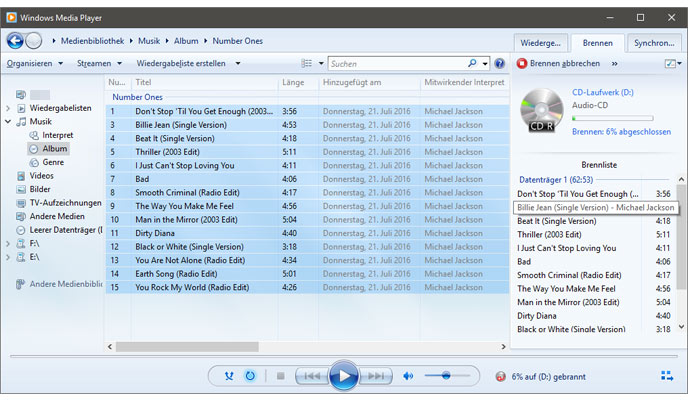The image size is (688, 400).
Task: Toggle shuffle mode icon
Action: 229,376
